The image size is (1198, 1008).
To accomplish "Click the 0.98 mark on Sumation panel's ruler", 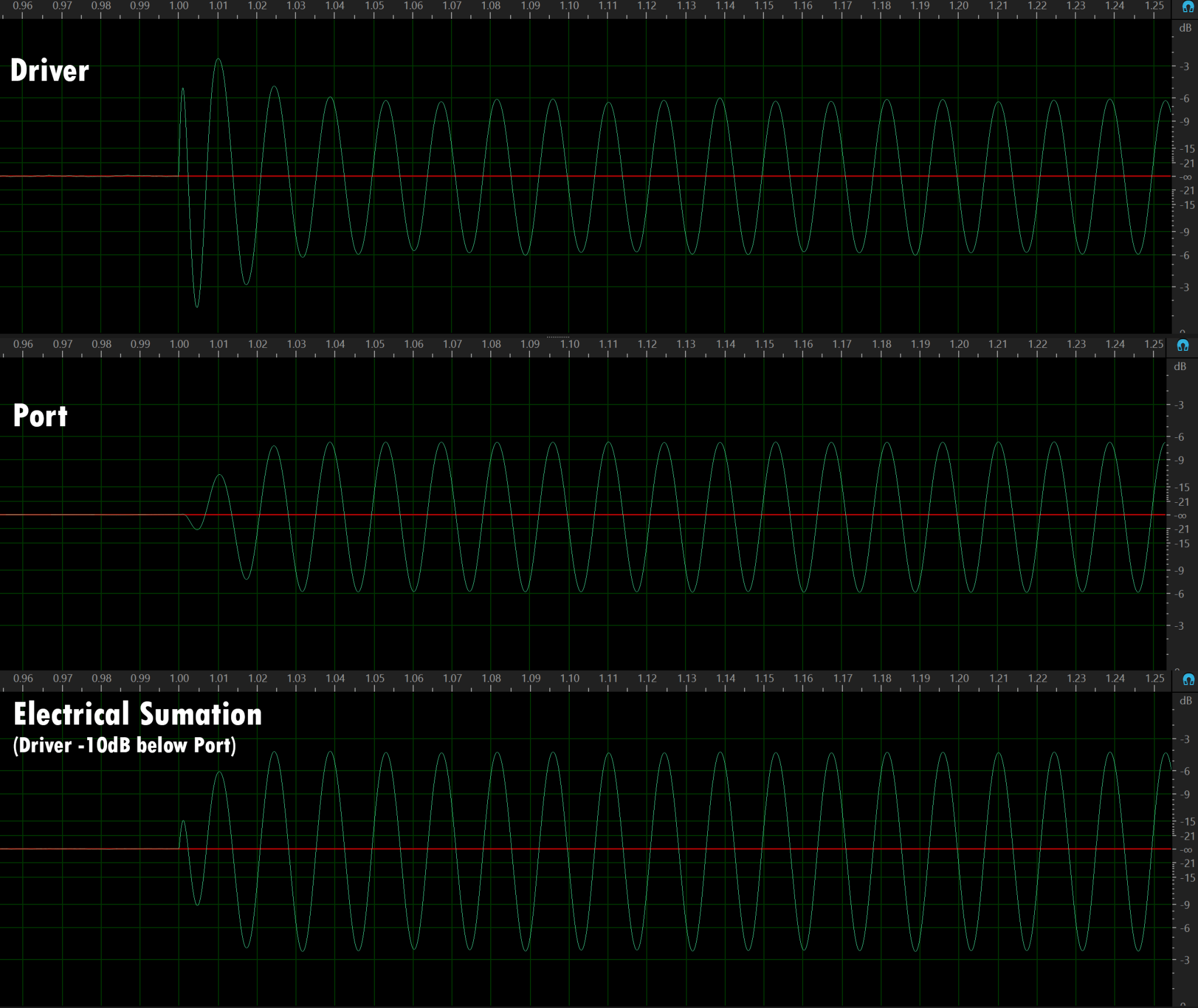I will pyautogui.click(x=101, y=678).
